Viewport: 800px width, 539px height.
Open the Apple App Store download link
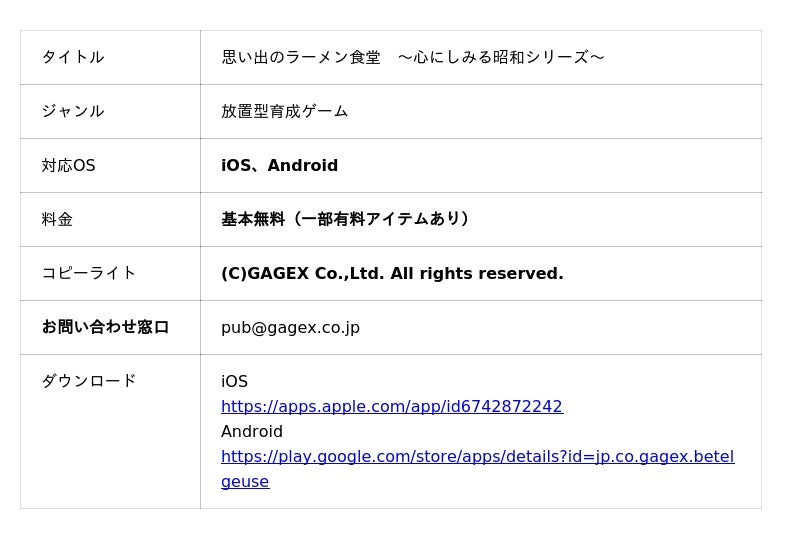[x=391, y=407]
